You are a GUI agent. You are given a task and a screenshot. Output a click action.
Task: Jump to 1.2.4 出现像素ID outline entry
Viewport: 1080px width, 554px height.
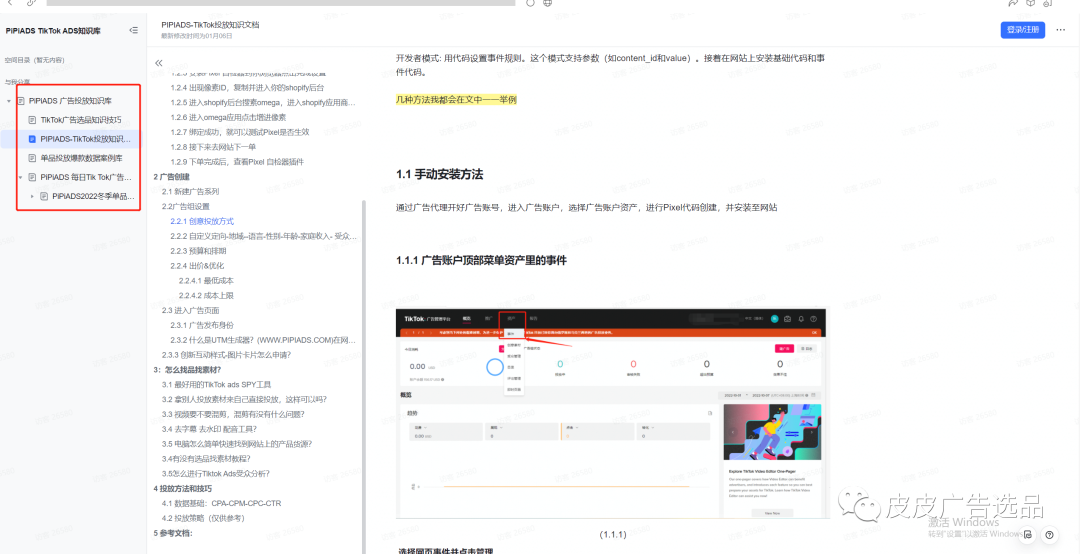247,88
